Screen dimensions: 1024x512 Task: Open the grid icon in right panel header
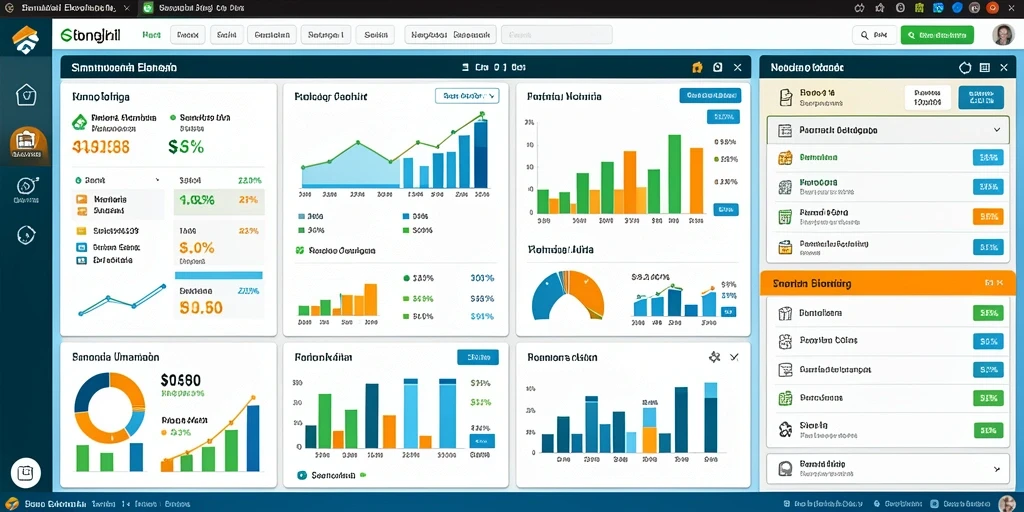985,67
